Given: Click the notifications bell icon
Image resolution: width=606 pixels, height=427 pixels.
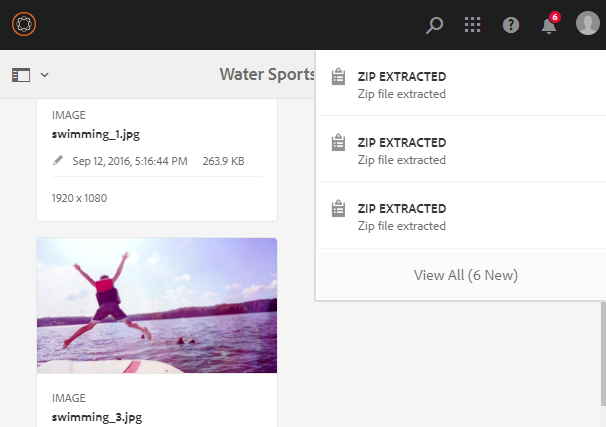Looking at the screenshot, I should point(549,25).
